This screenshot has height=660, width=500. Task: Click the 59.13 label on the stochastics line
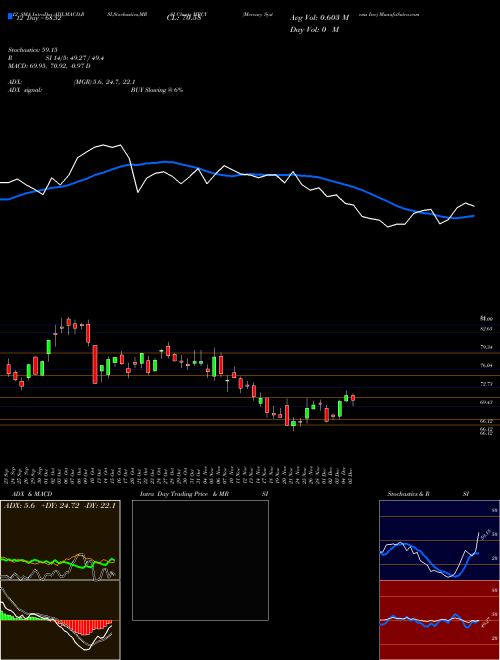point(484,534)
